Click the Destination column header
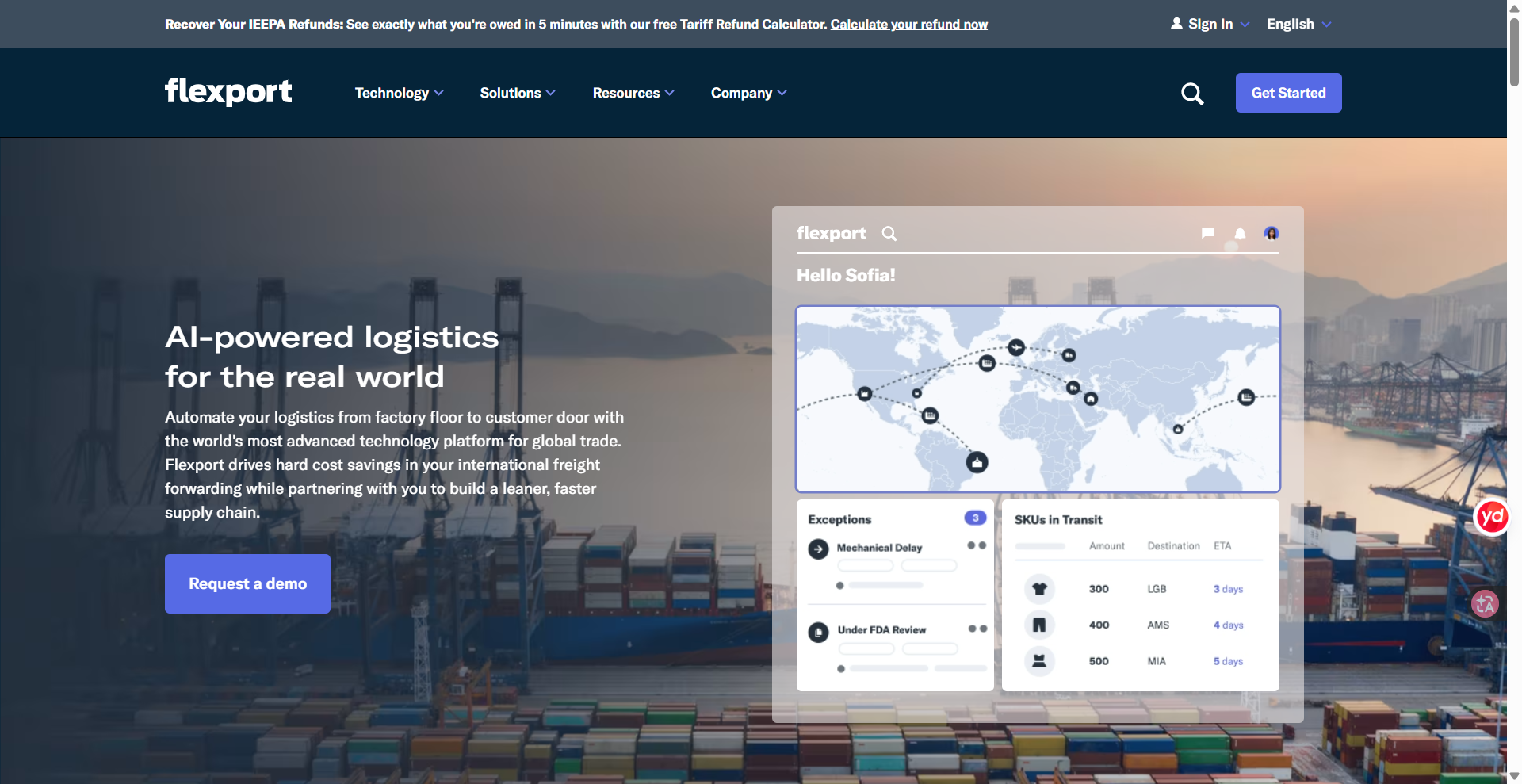This screenshot has height=784, width=1522. pos(1173,546)
